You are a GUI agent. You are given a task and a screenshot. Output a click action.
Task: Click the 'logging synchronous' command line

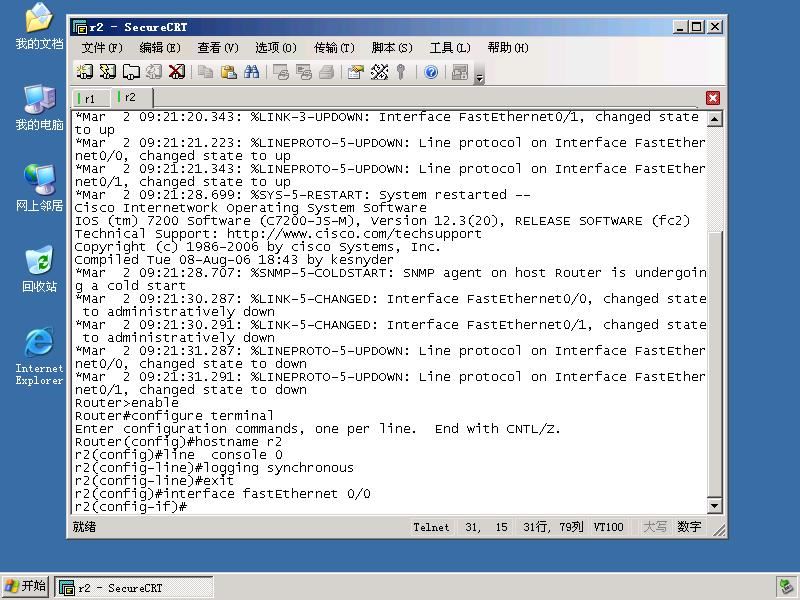214,468
